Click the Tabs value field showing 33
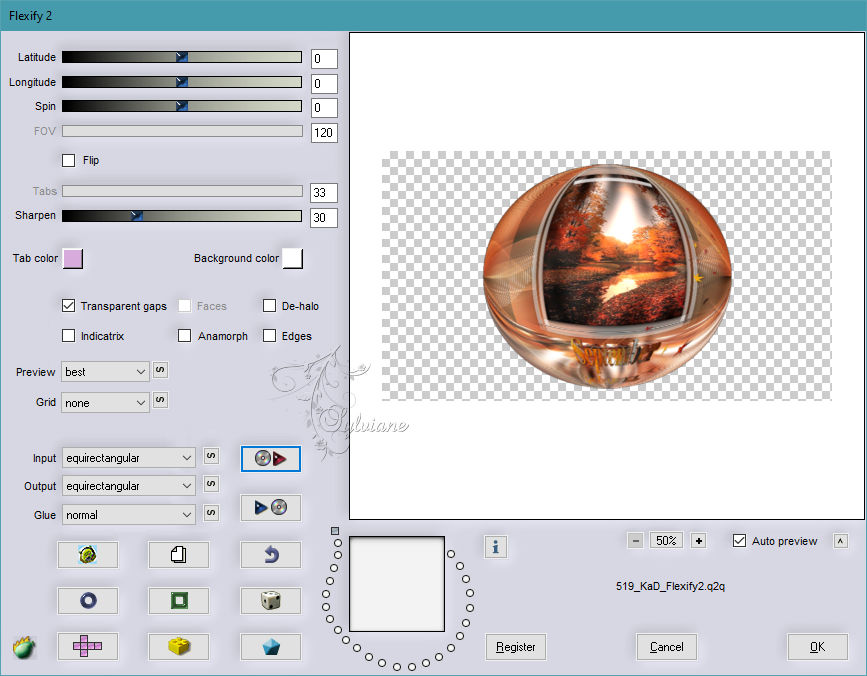Viewport: 867px width, 676px height. click(324, 193)
